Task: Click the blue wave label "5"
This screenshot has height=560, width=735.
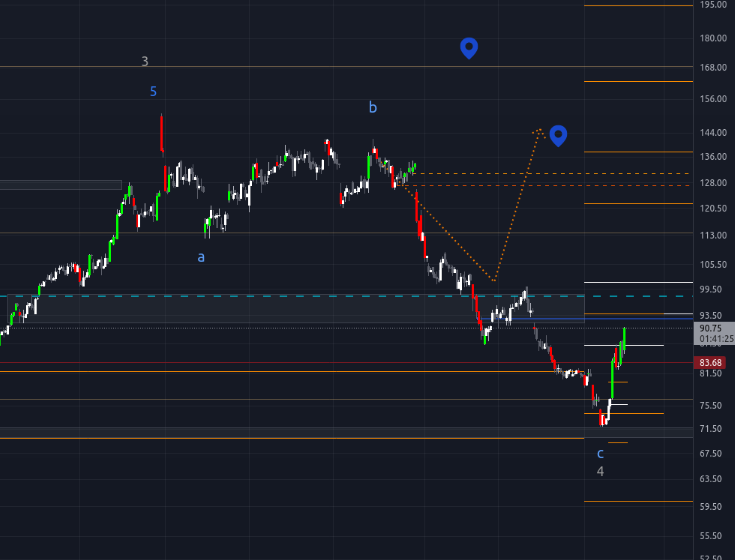Action: click(153, 91)
